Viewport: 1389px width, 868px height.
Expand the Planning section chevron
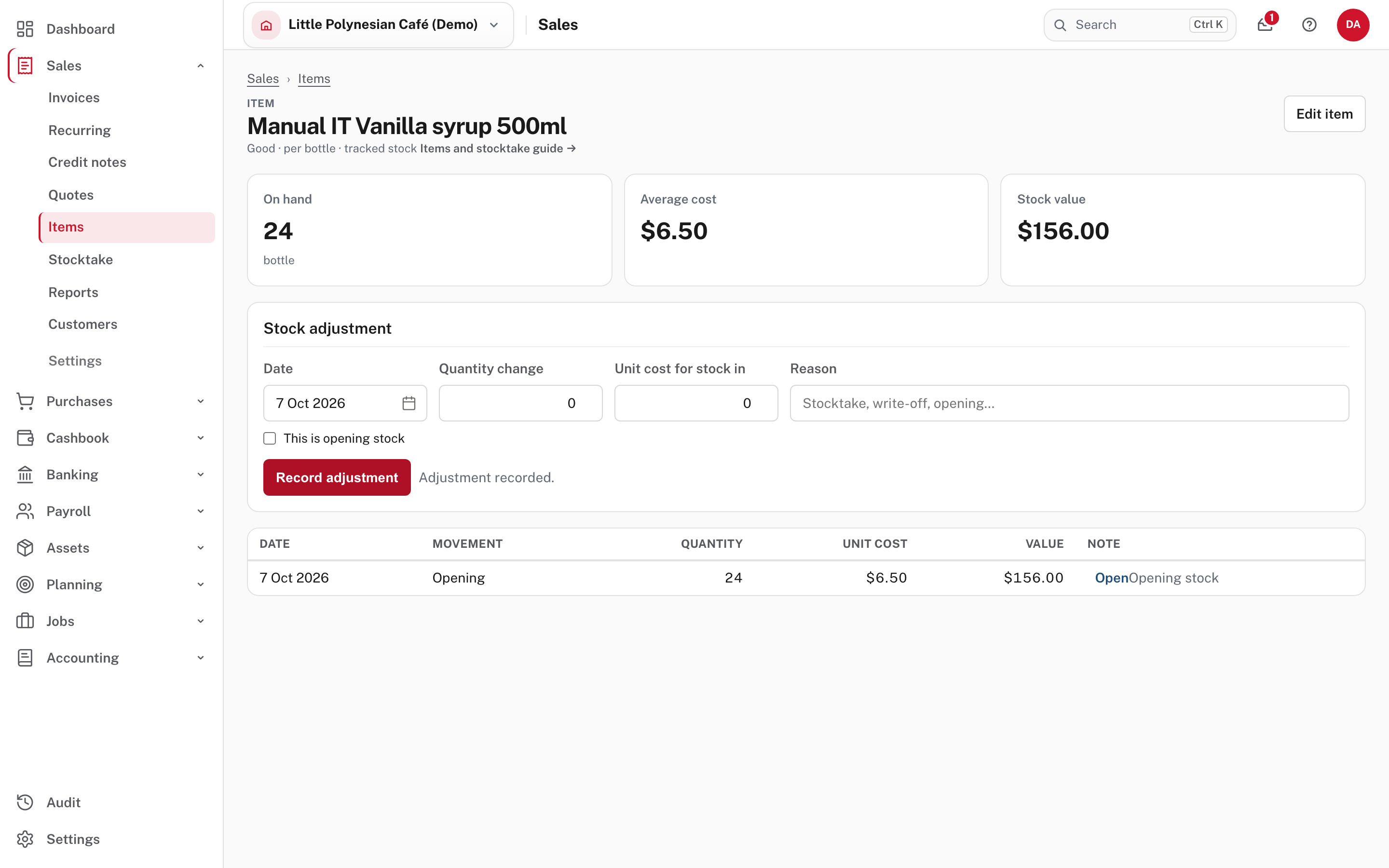tap(201, 584)
